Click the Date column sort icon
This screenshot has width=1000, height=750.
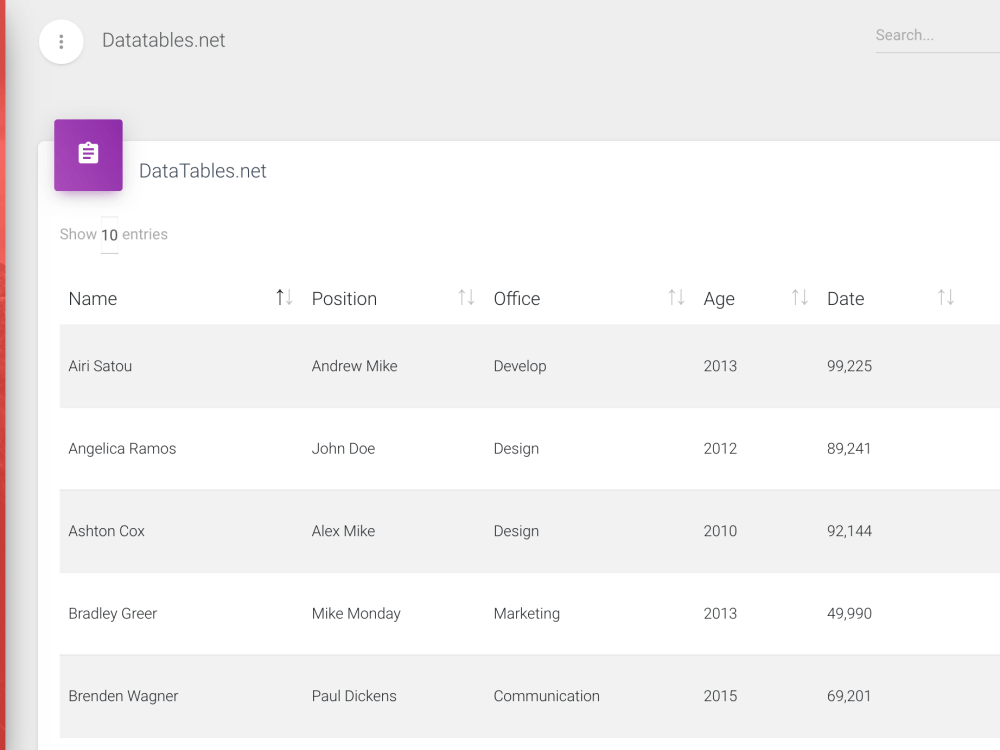click(945, 297)
